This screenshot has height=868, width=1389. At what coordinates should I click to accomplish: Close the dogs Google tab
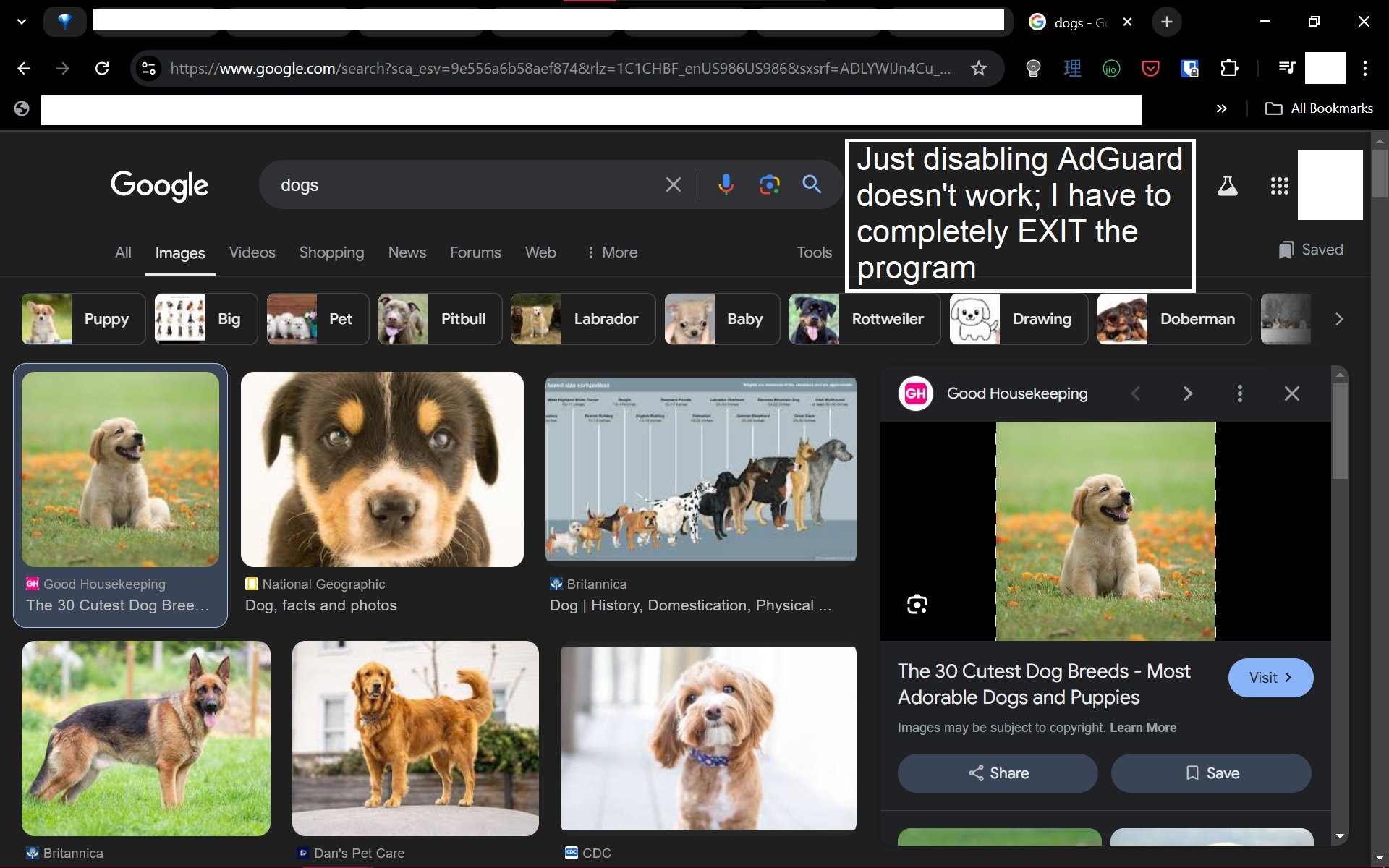tap(1127, 22)
